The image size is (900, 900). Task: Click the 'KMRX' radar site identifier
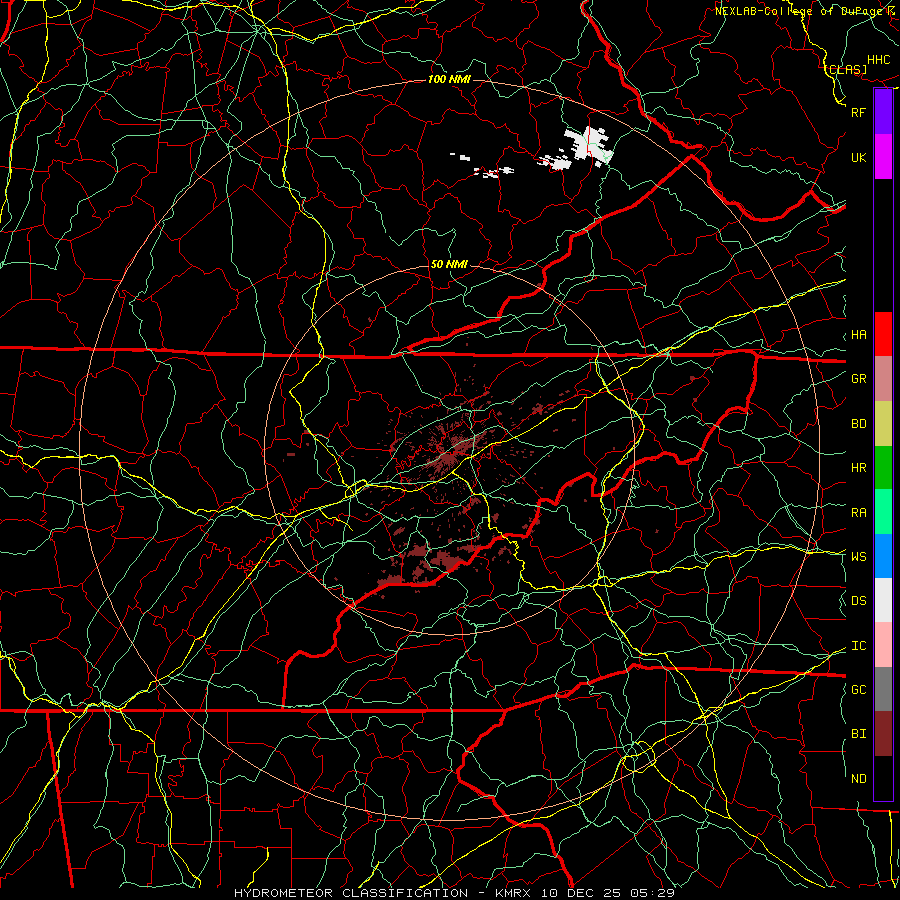click(x=513, y=893)
